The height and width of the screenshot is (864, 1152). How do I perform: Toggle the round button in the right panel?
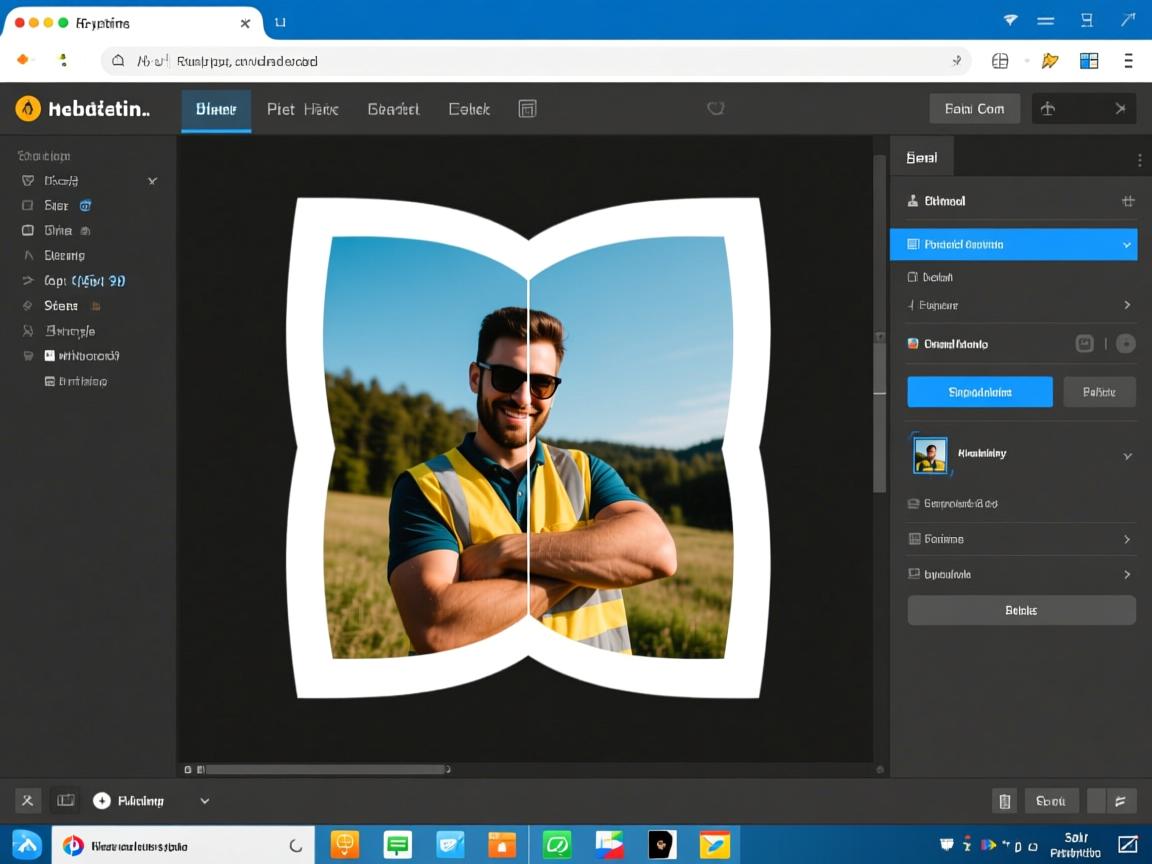pos(1126,344)
